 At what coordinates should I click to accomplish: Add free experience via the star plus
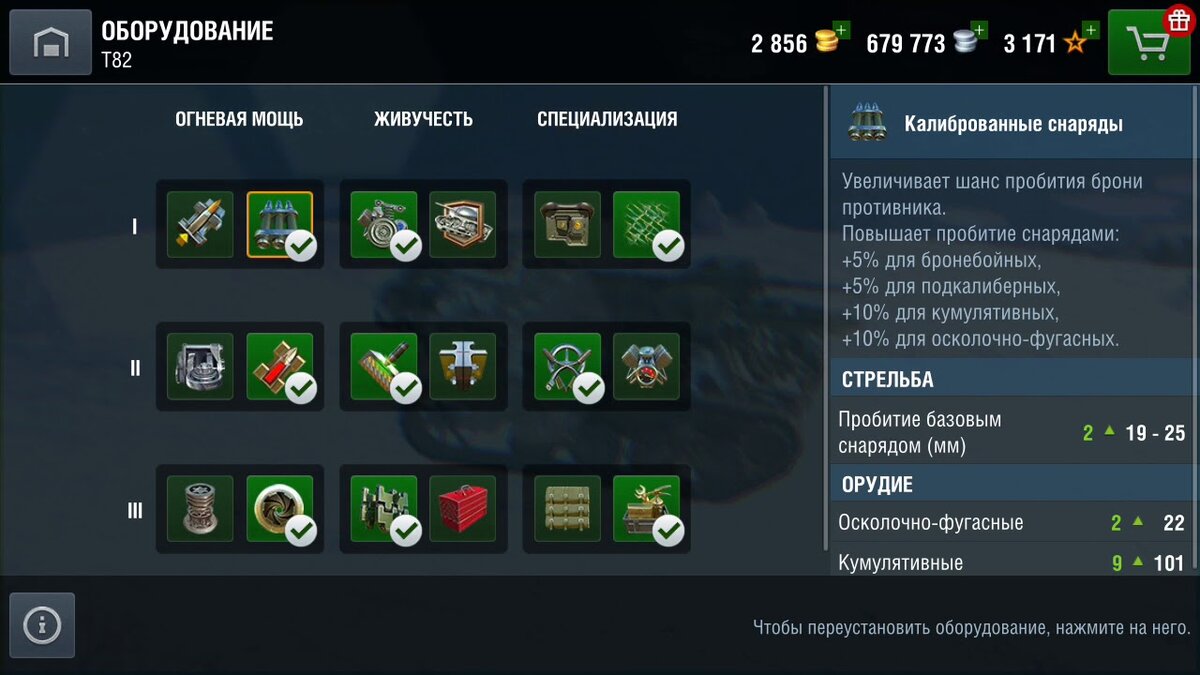[x=1090, y=31]
